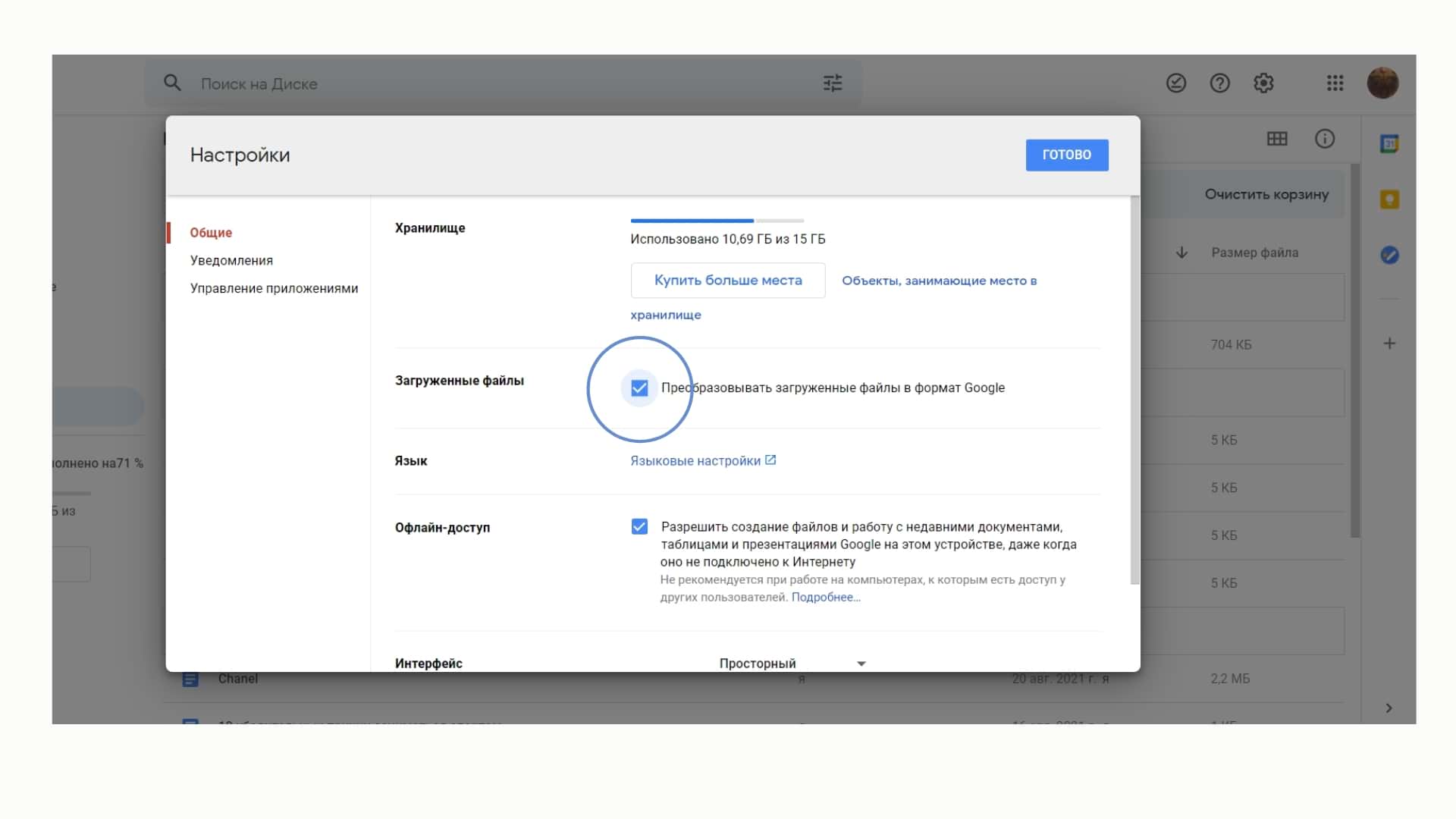Show file details info icon
This screenshot has width=1456, height=819.
click(1325, 139)
